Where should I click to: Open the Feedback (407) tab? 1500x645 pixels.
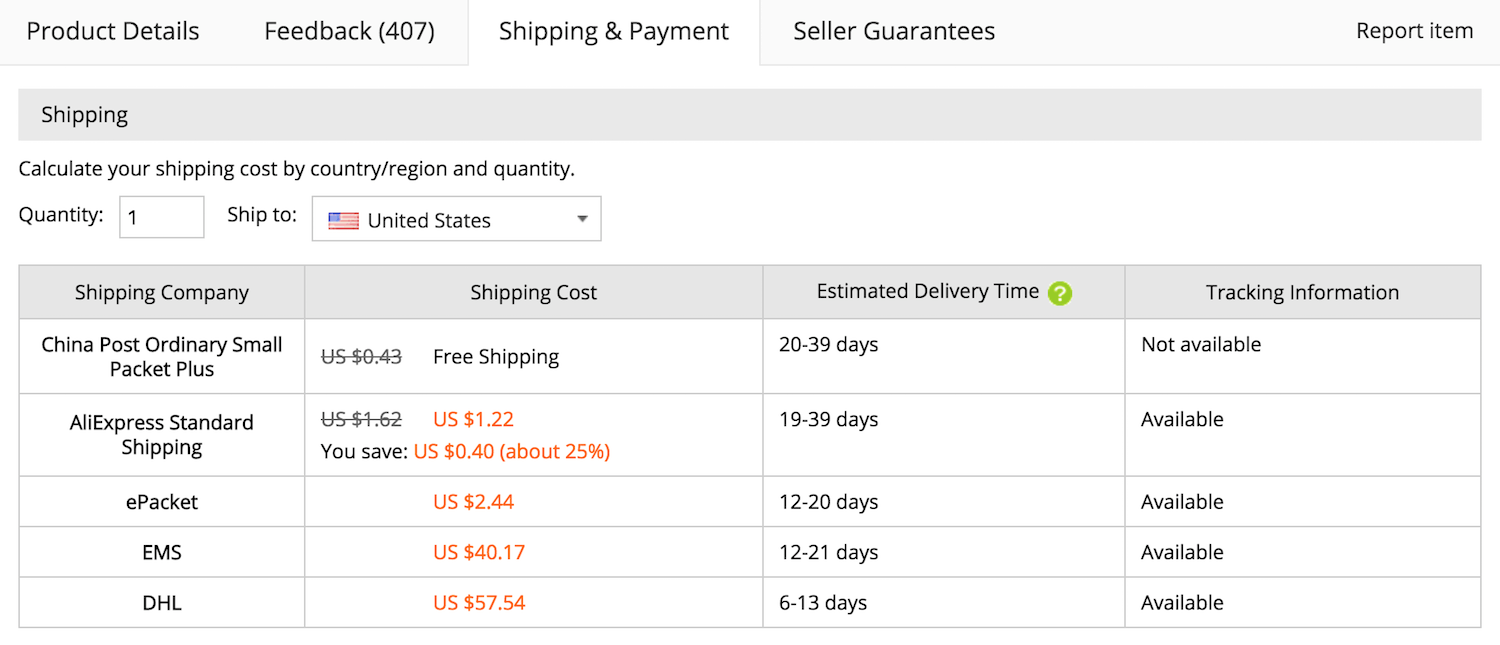tap(349, 31)
